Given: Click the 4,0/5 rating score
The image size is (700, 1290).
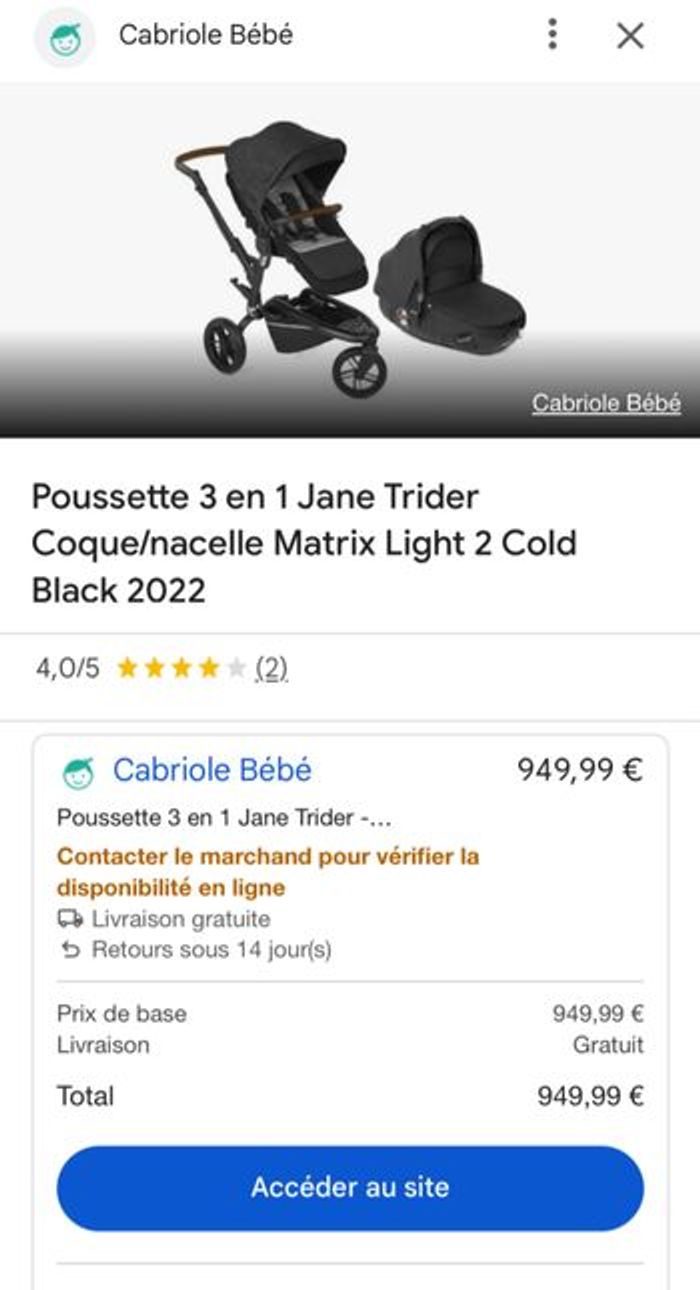Looking at the screenshot, I should [x=69, y=665].
